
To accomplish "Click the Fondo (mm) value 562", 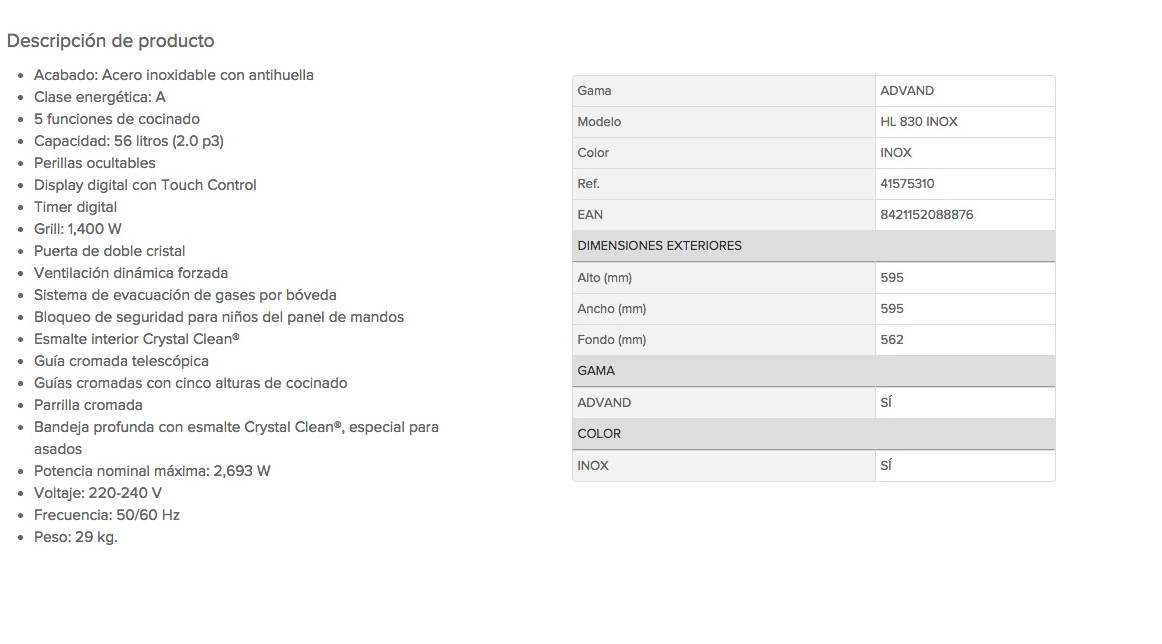I will 892,339.
